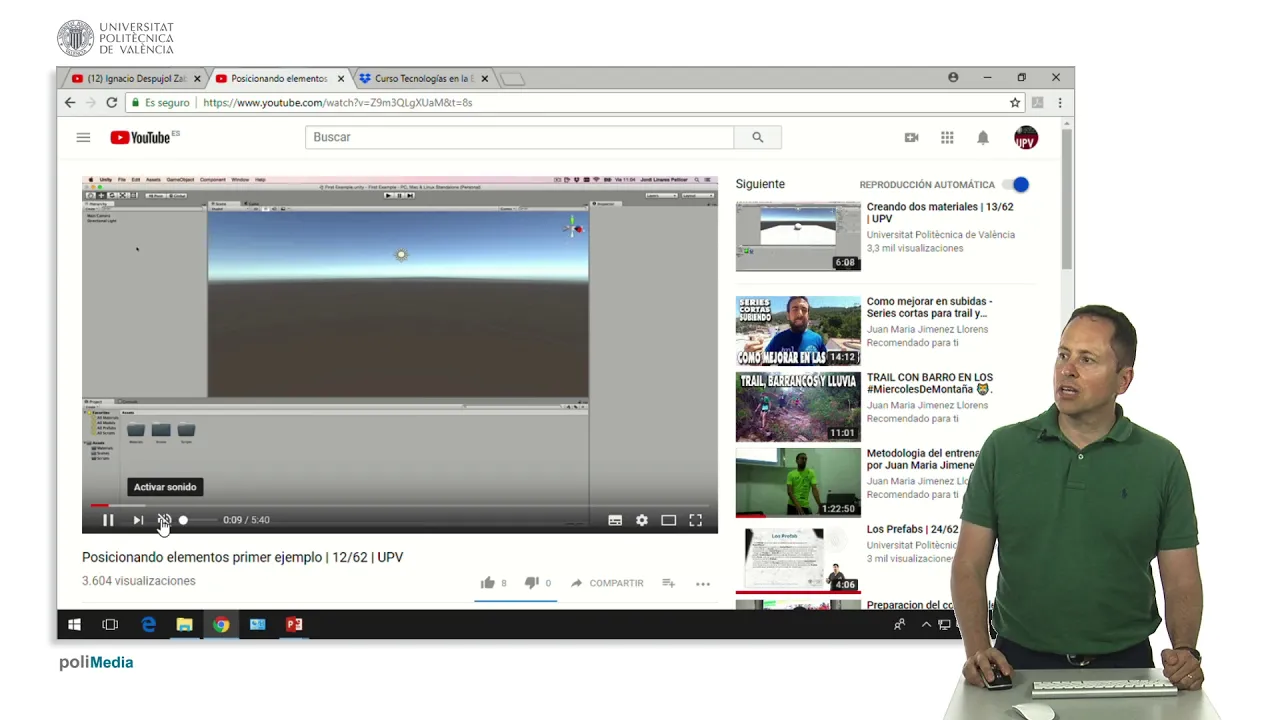Like the video with thumbs up

pyautogui.click(x=488, y=583)
